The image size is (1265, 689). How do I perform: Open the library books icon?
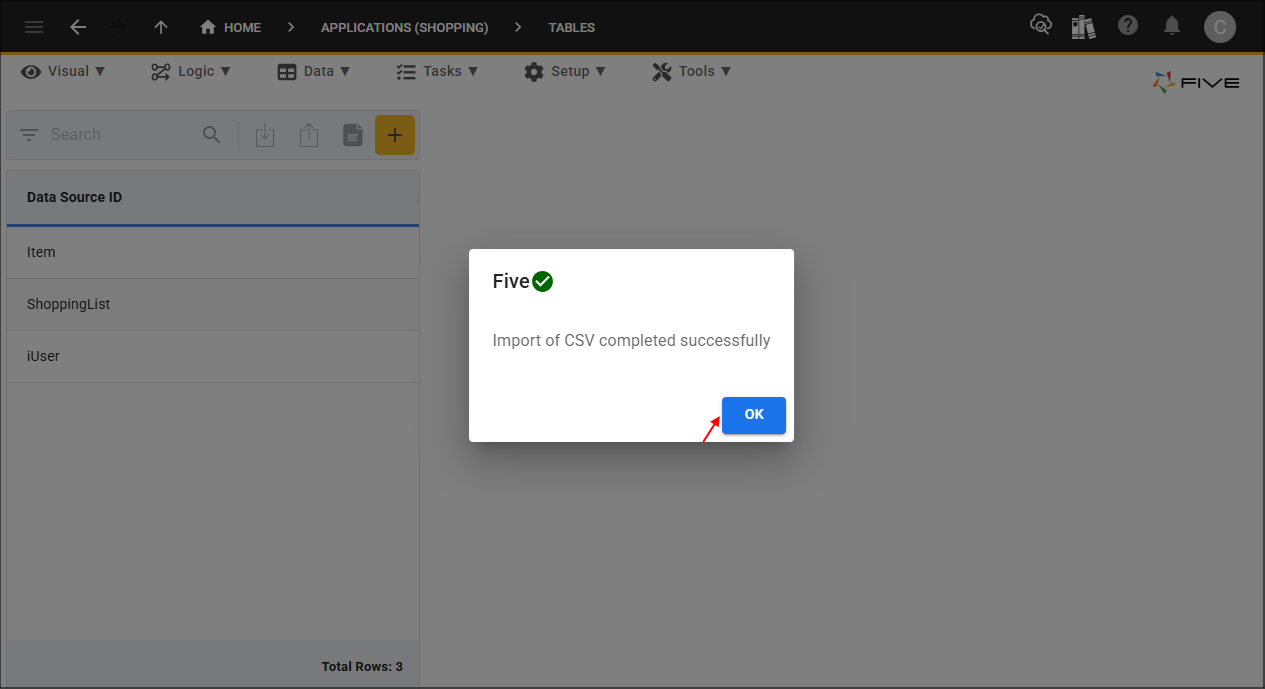1083,27
